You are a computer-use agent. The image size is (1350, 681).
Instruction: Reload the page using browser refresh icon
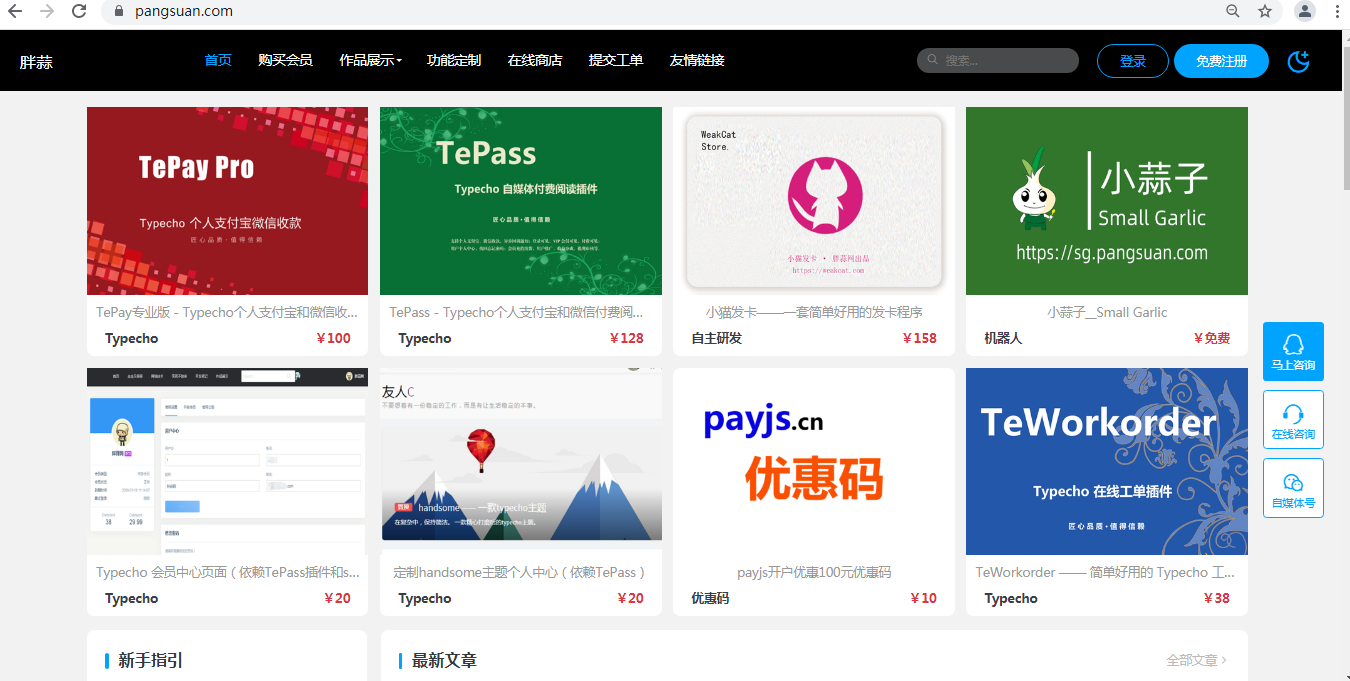point(79,11)
